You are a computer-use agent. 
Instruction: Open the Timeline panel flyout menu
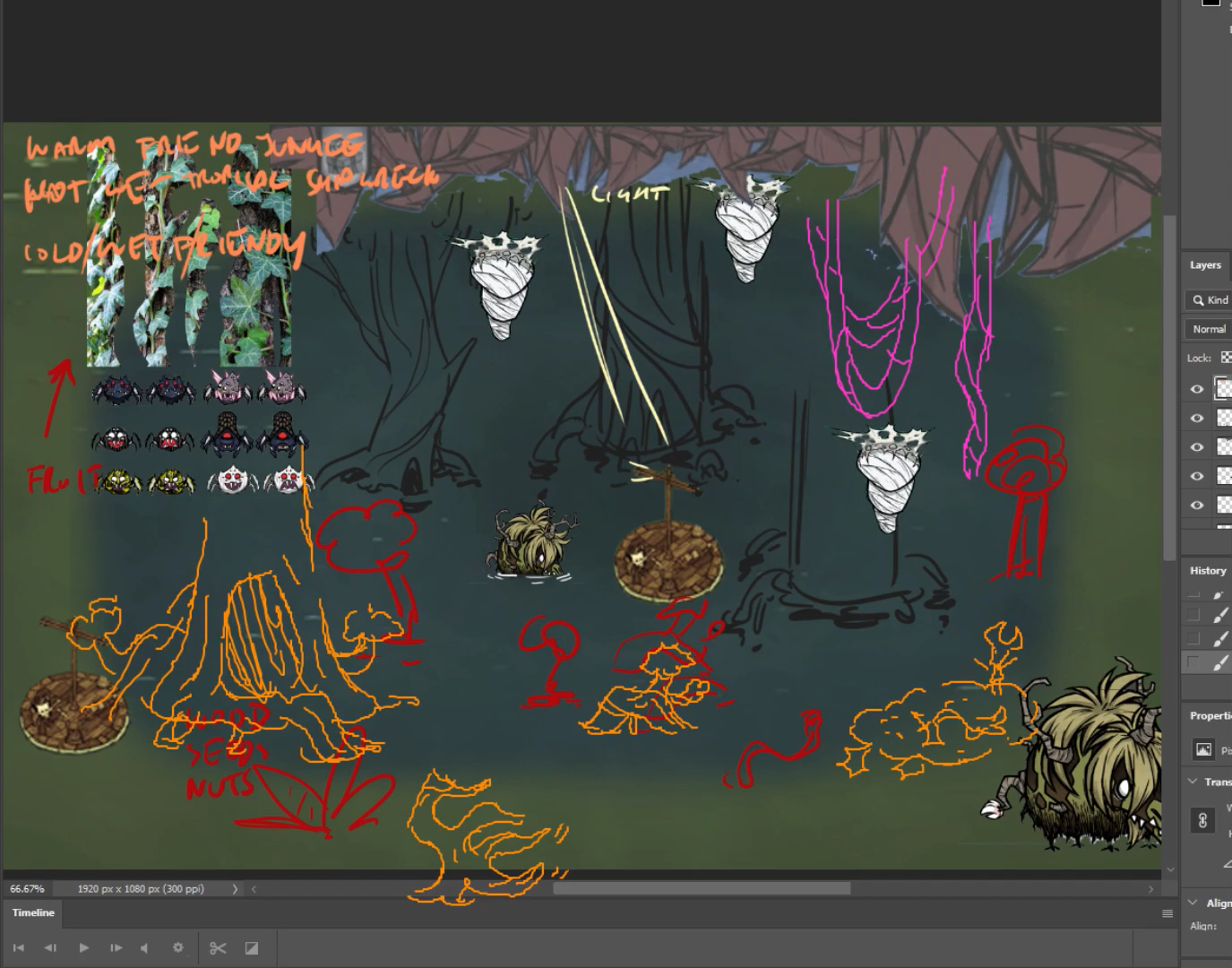1167,913
